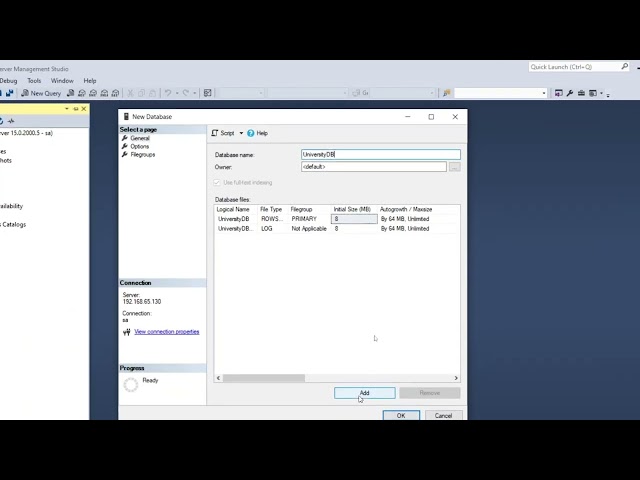Image resolution: width=640 pixels, height=480 pixels.
Task: Click the Undo arrow icon
Action: pyautogui.click(x=168, y=93)
